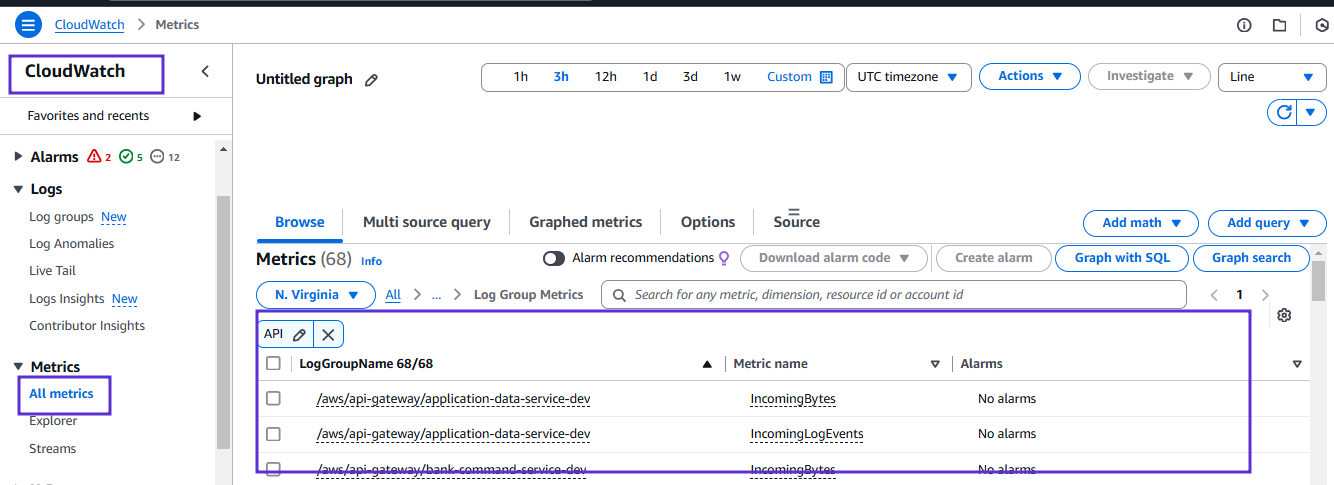Sort the Alarms column
The image size is (1334, 485).
(x=1297, y=364)
